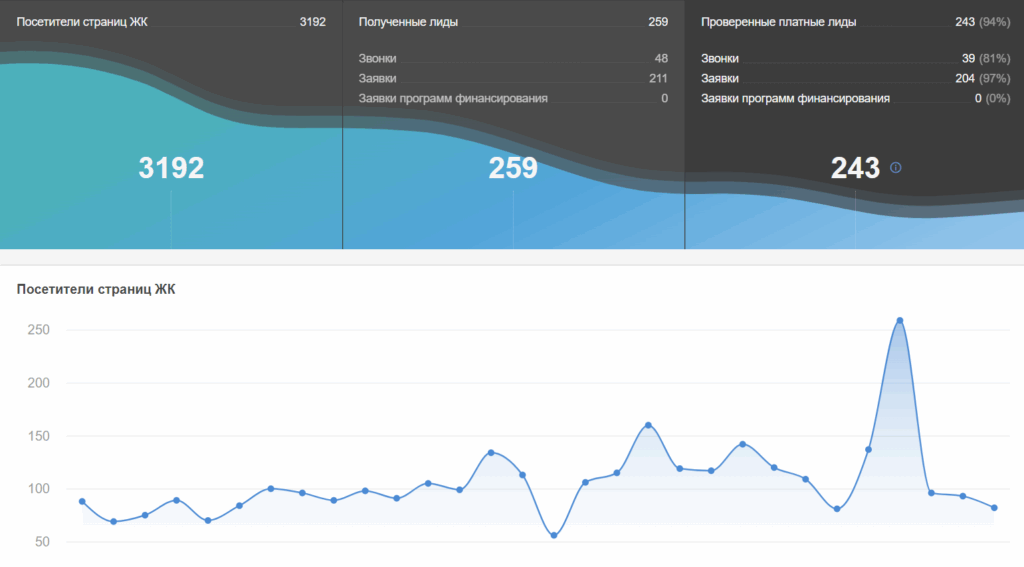Open the 'Посетители страниц ЖК' funnel header
This screenshot has width=1024, height=567.
82,22
